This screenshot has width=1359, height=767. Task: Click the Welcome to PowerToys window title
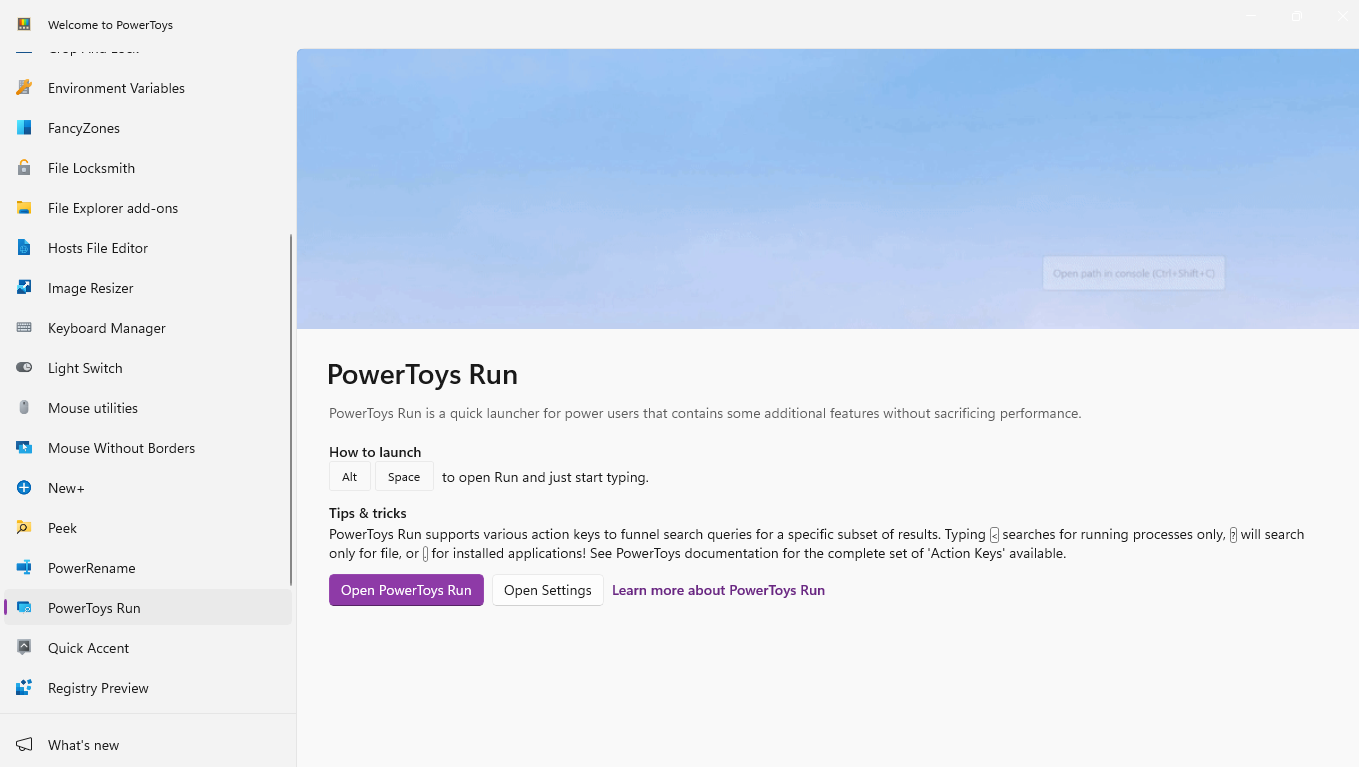click(x=110, y=24)
